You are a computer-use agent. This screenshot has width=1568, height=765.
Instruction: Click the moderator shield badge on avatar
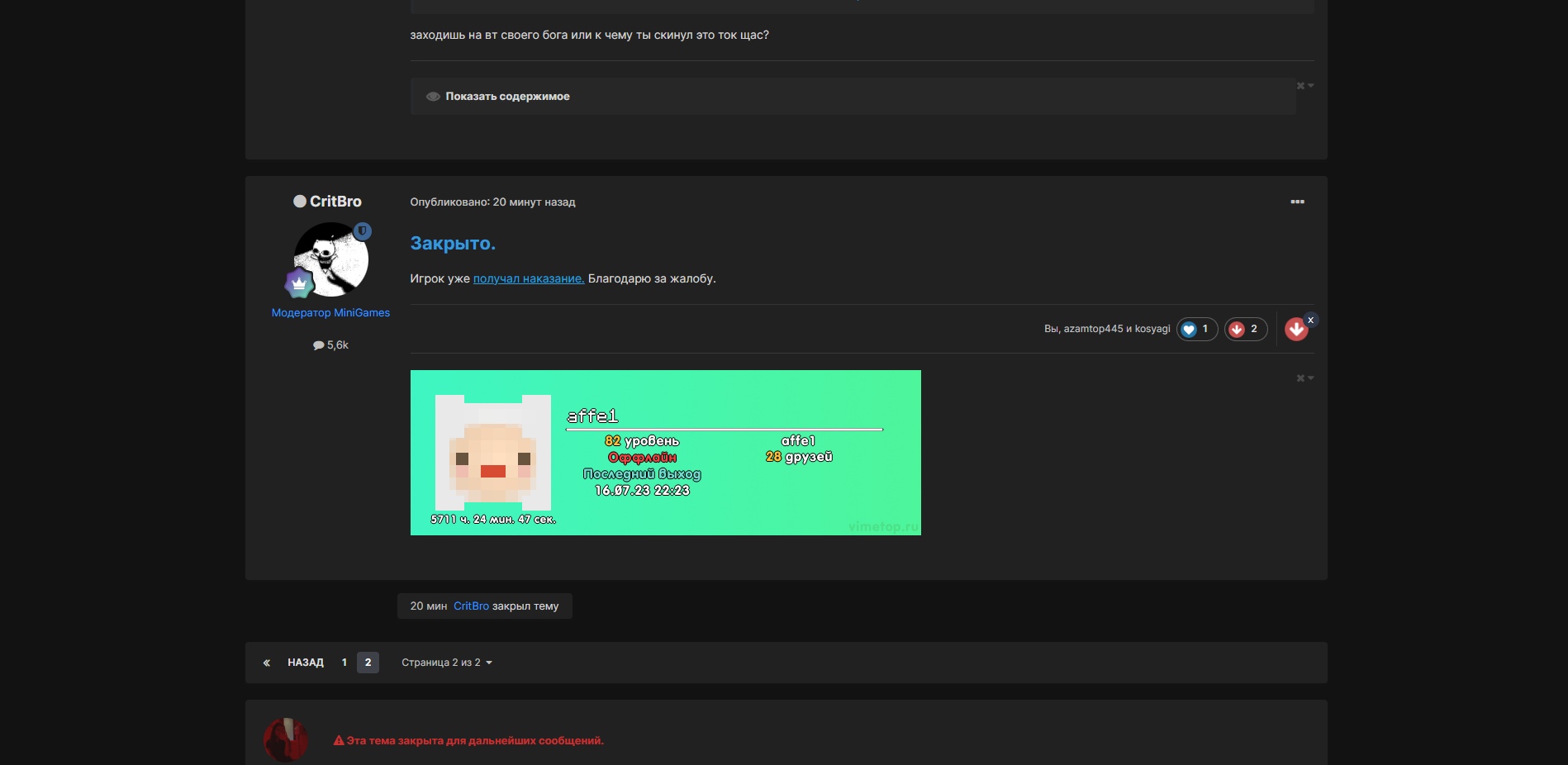tap(363, 231)
